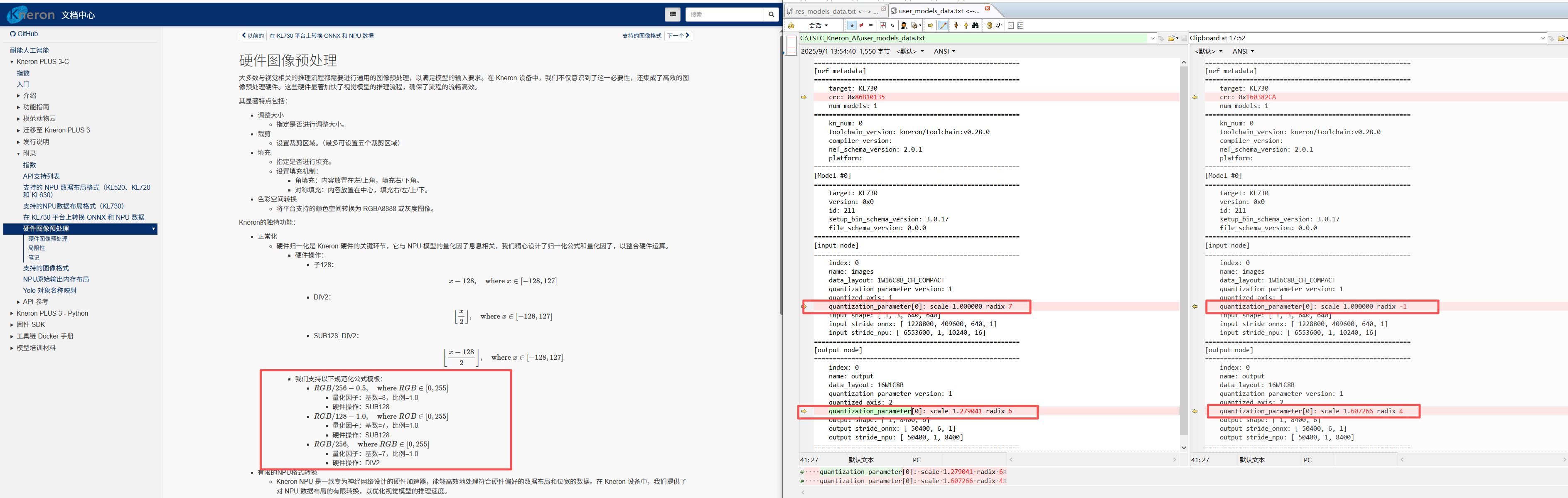Toggle Minor differences (approx sign) icon
The width and height of the screenshot is (1568, 498).
[x=892, y=26]
